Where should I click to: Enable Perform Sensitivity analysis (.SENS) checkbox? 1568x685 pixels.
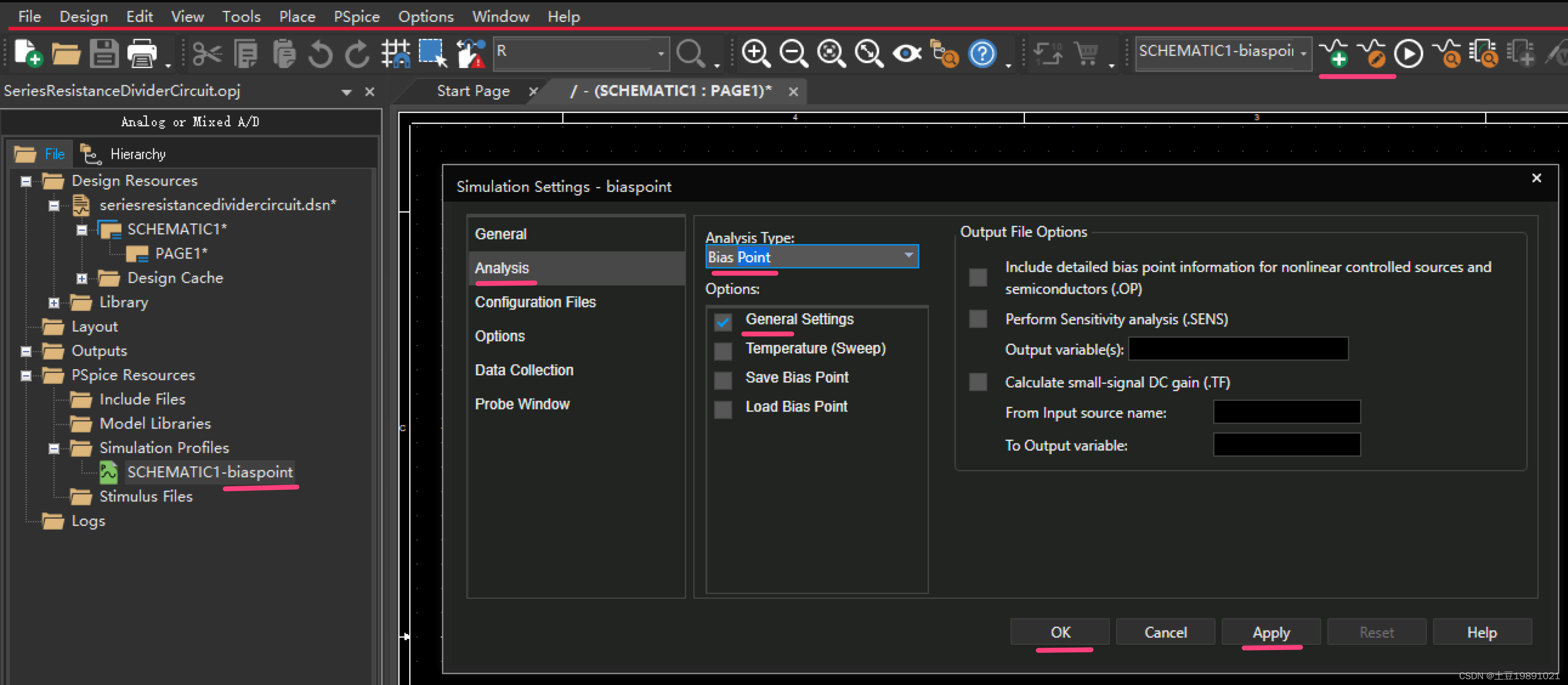click(977, 319)
